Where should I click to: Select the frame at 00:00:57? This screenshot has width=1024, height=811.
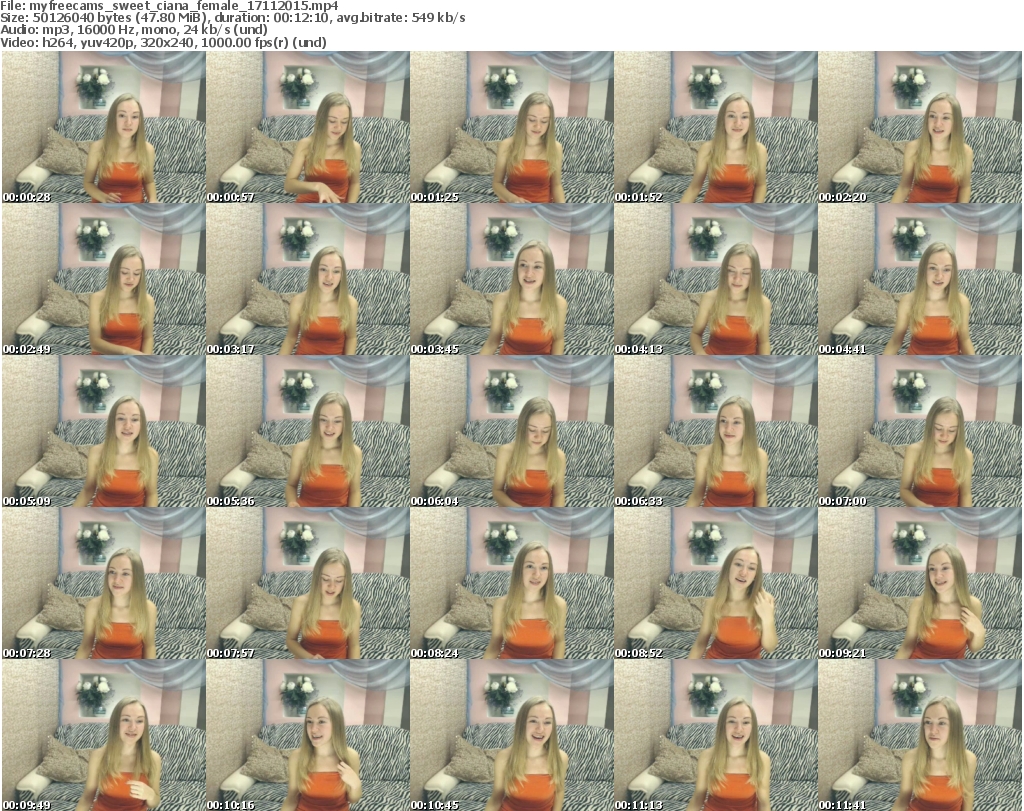[308, 127]
